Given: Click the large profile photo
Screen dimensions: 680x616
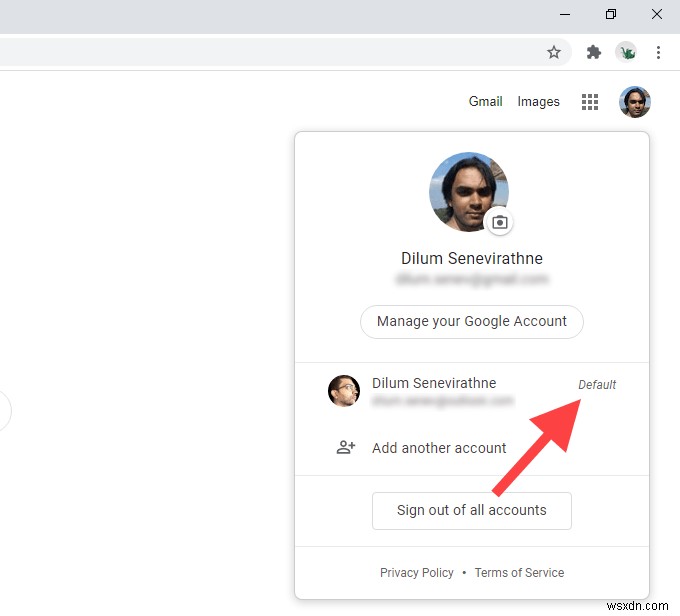Looking at the screenshot, I should [469, 192].
